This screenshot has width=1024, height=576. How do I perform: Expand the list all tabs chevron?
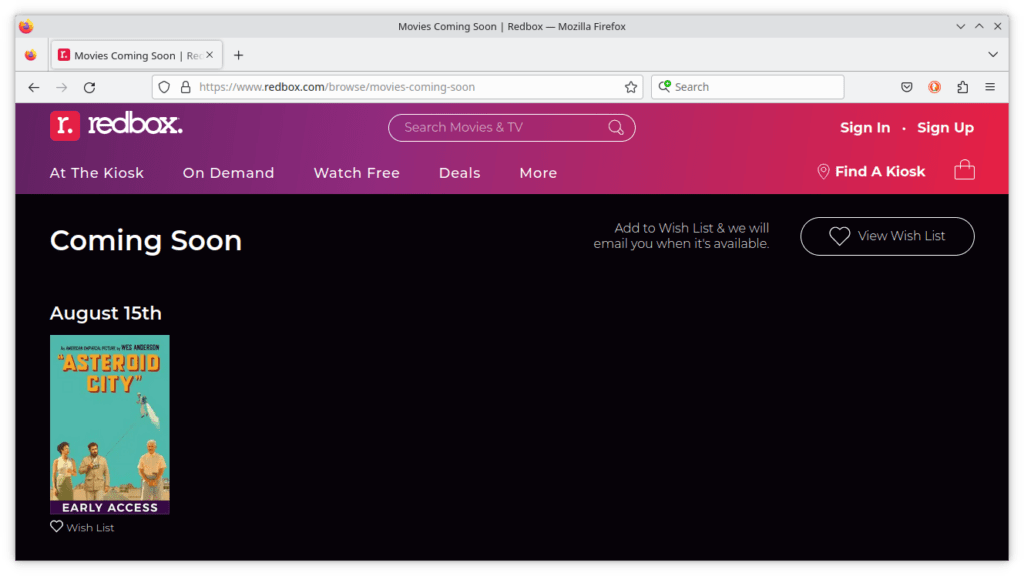coord(993,55)
